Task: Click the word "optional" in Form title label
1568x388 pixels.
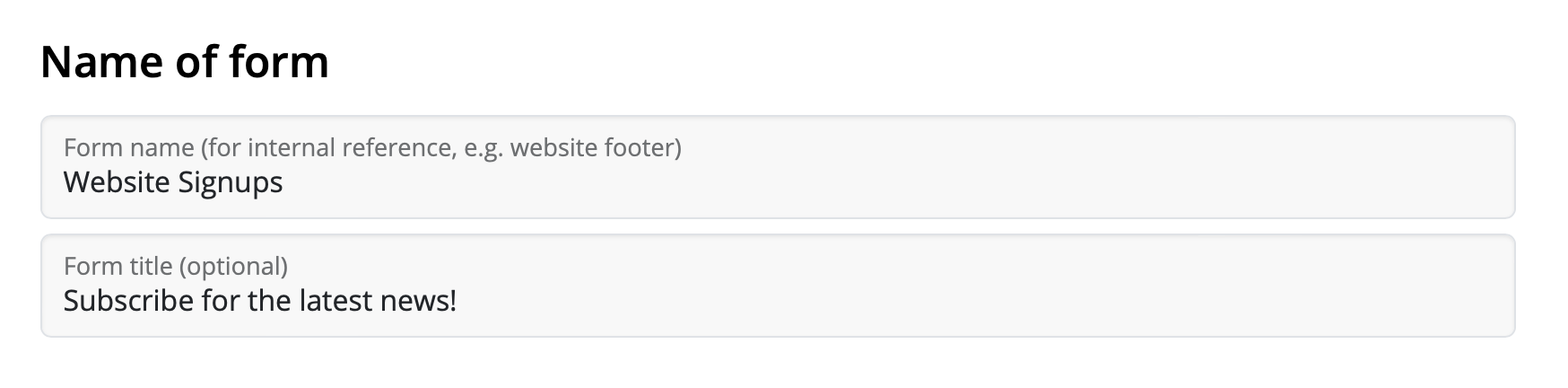Action: [233, 266]
